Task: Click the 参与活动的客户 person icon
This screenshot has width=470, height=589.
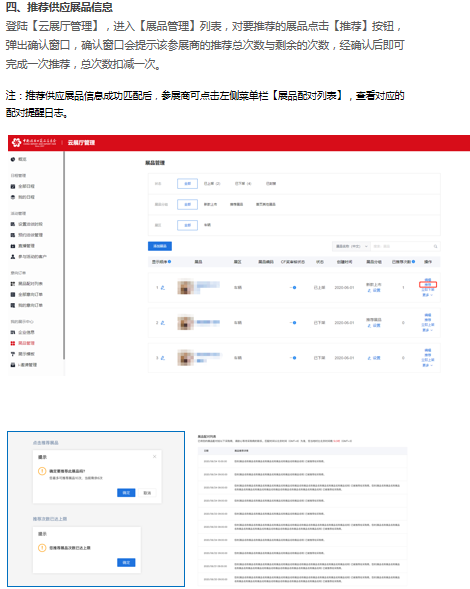Action: pyautogui.click(x=13, y=257)
